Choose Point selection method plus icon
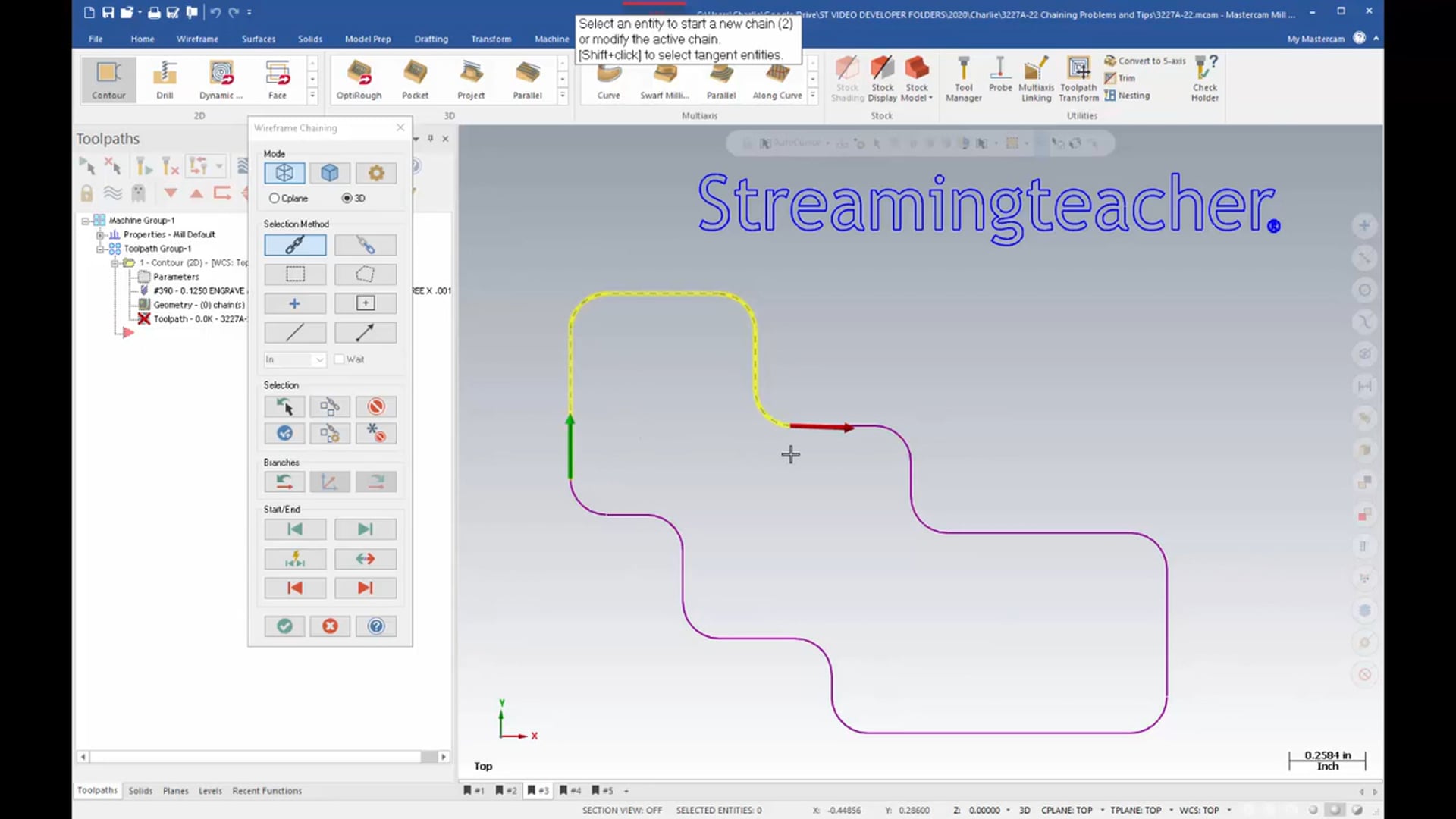 click(295, 303)
